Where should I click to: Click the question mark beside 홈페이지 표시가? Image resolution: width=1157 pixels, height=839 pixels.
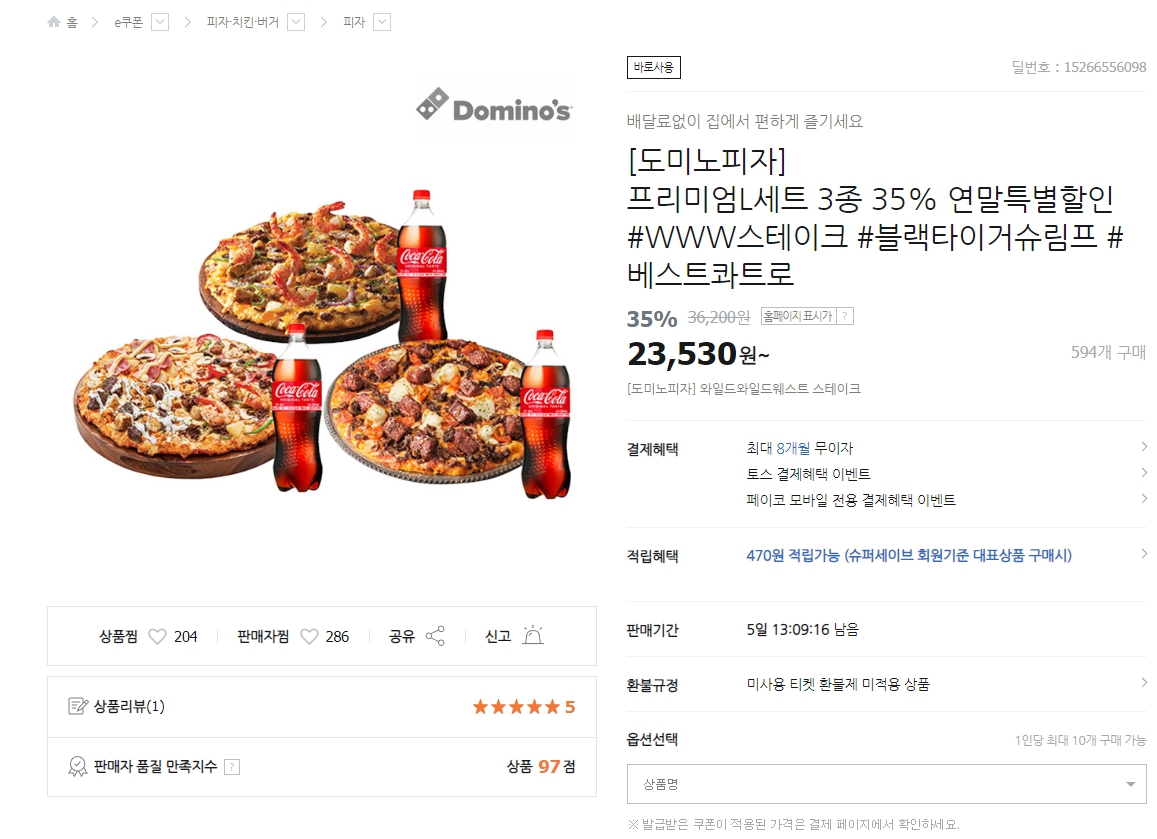click(x=845, y=316)
